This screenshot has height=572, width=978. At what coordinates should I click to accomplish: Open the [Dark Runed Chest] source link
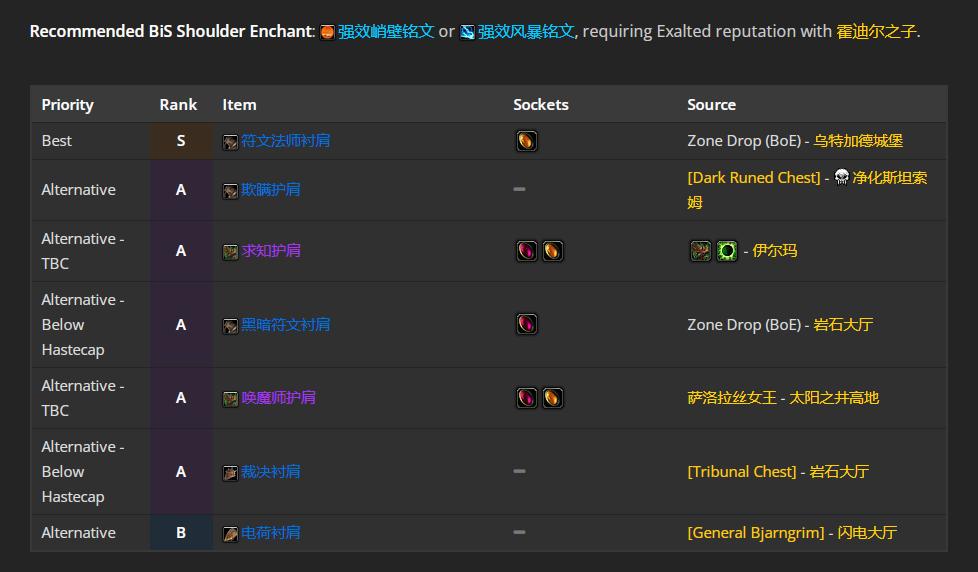pos(753,177)
